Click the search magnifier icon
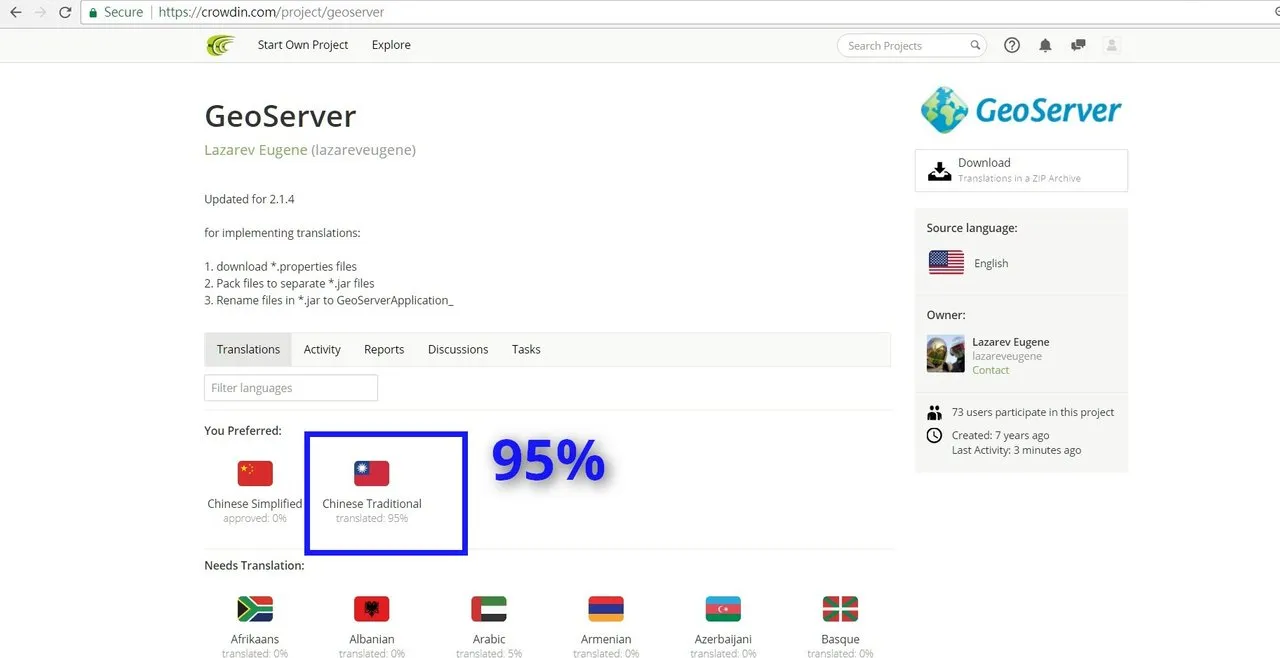1280x658 pixels. tap(975, 45)
